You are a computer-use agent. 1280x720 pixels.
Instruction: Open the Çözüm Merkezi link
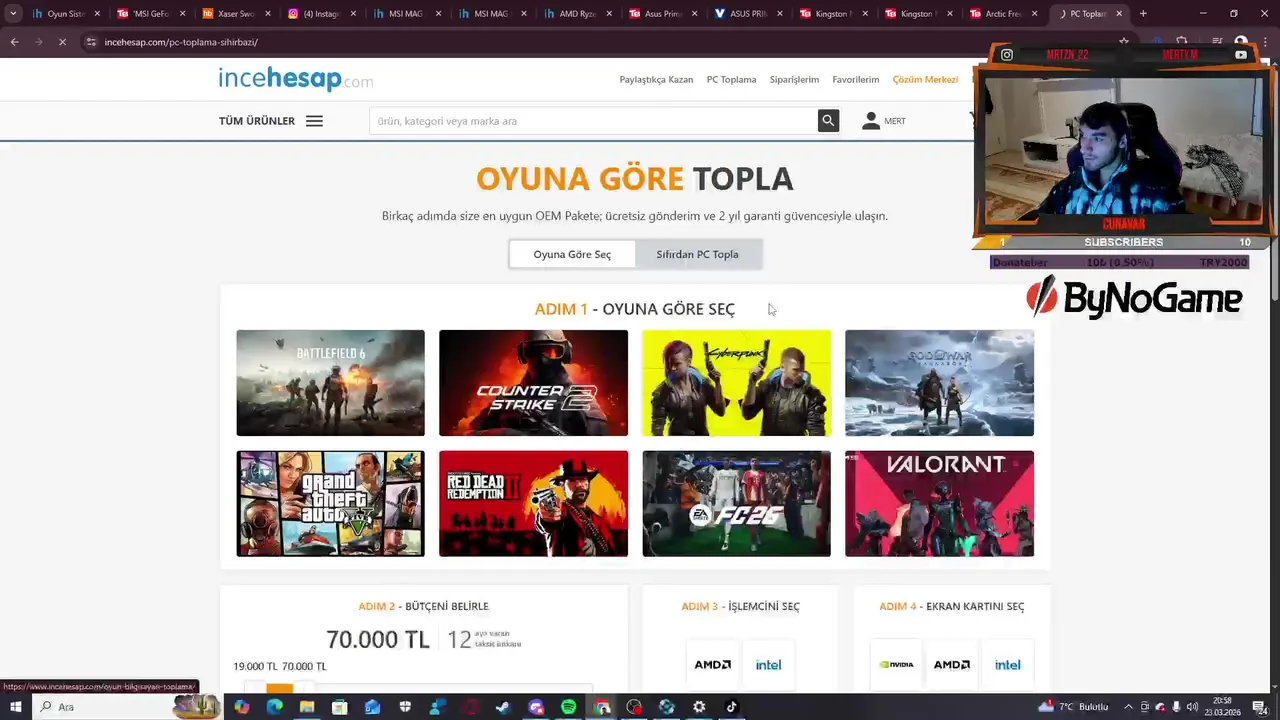[x=925, y=80]
